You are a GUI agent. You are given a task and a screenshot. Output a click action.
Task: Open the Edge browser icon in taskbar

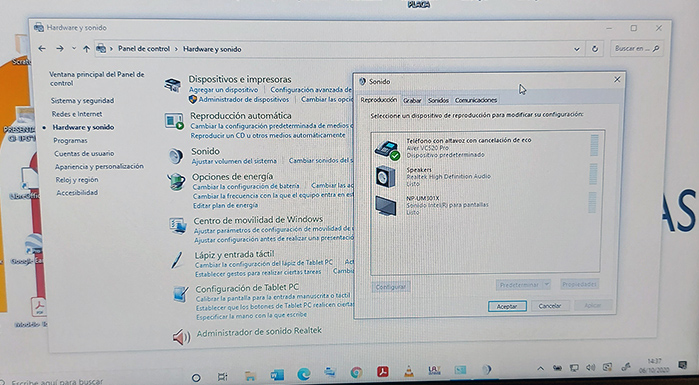point(304,373)
